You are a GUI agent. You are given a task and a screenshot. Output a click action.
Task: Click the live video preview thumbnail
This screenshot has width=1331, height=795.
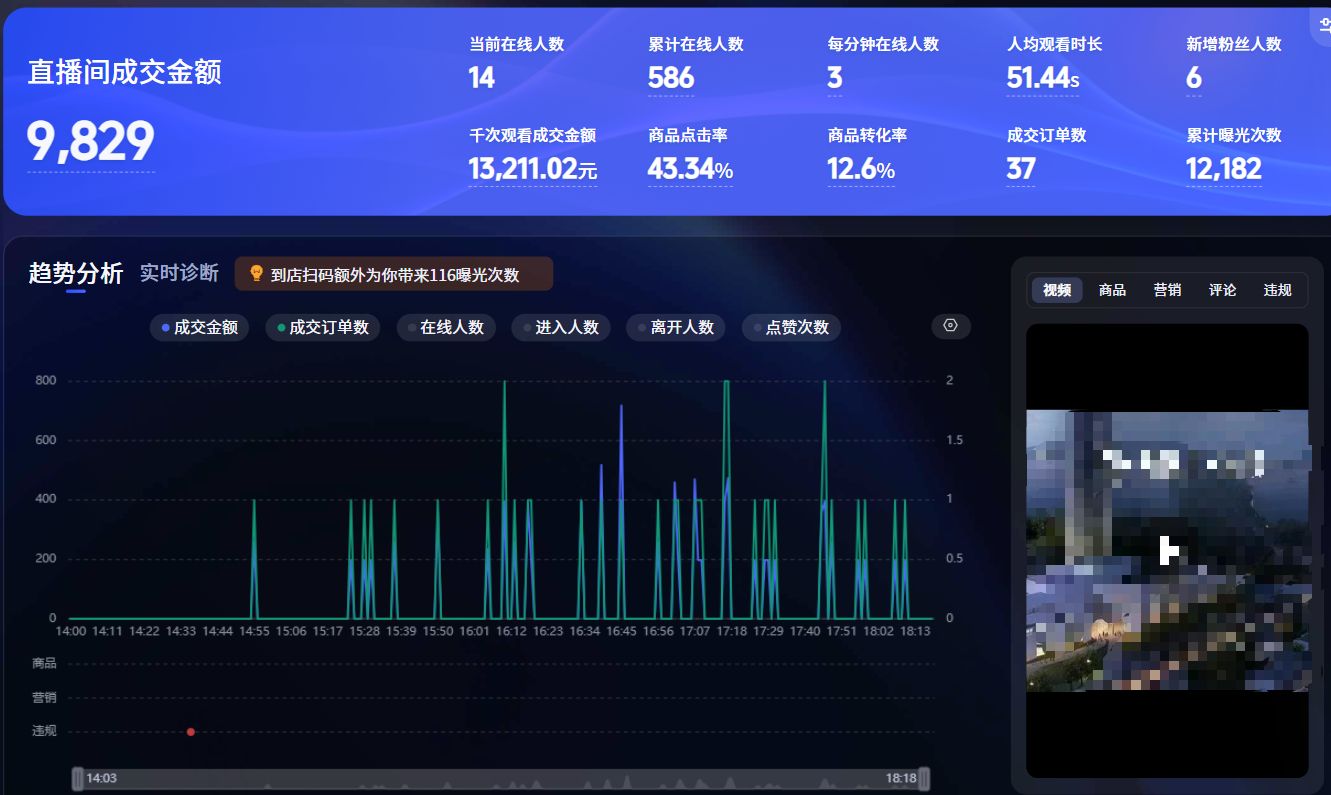[1167, 550]
